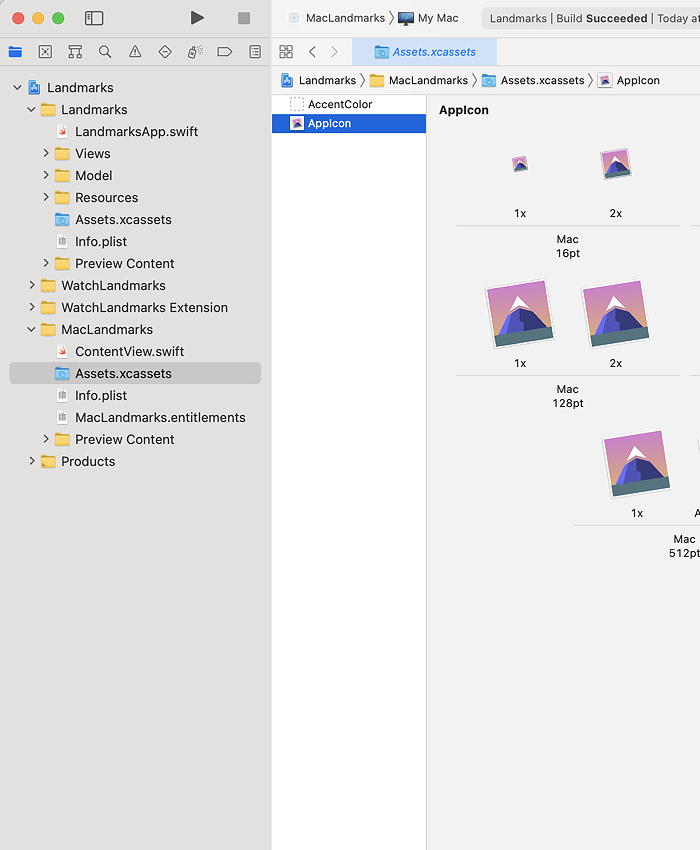
Task: Expand Preview Content under MacLandmarks
Action: 46,439
